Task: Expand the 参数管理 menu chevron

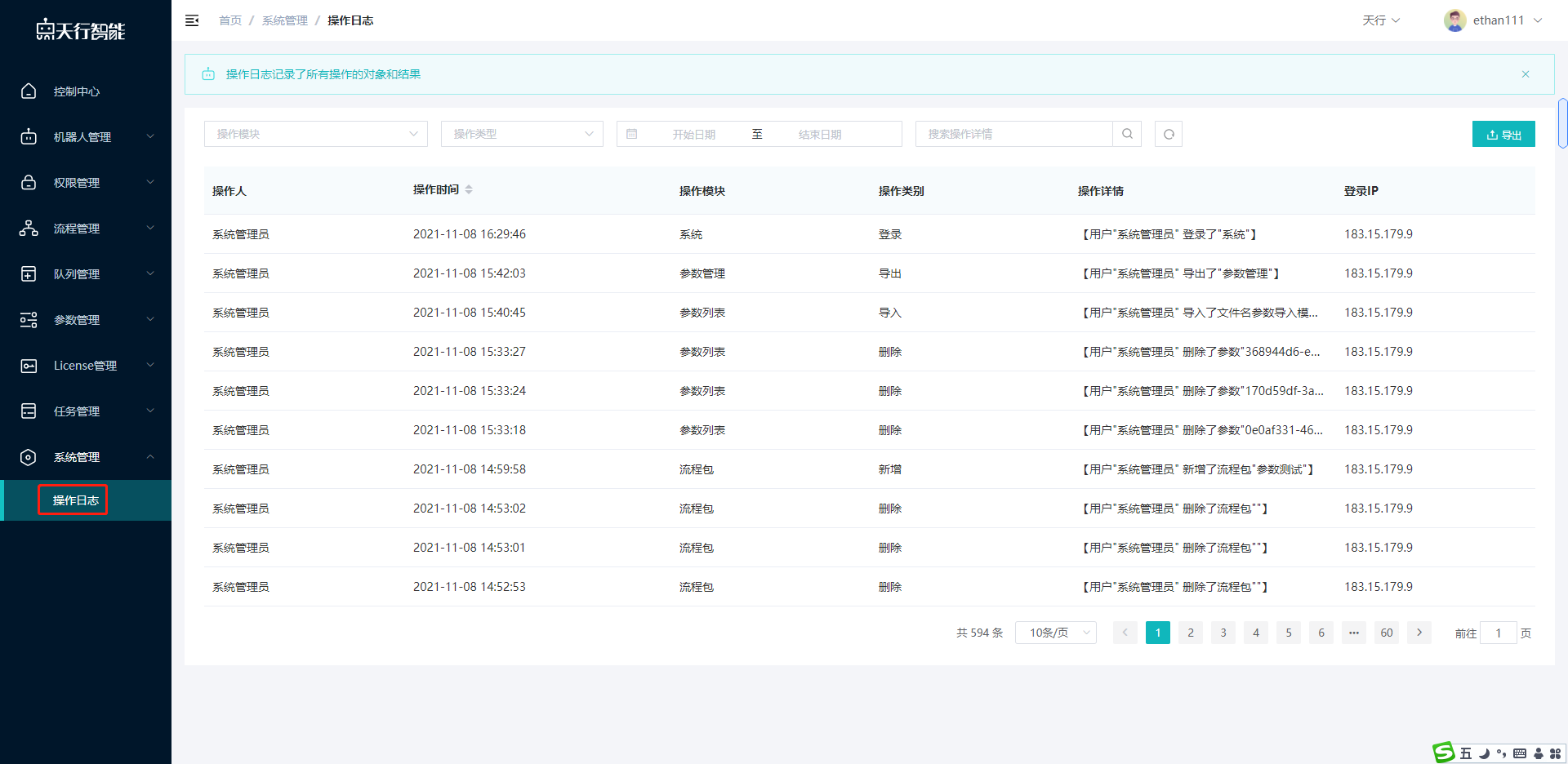Action: (x=150, y=320)
